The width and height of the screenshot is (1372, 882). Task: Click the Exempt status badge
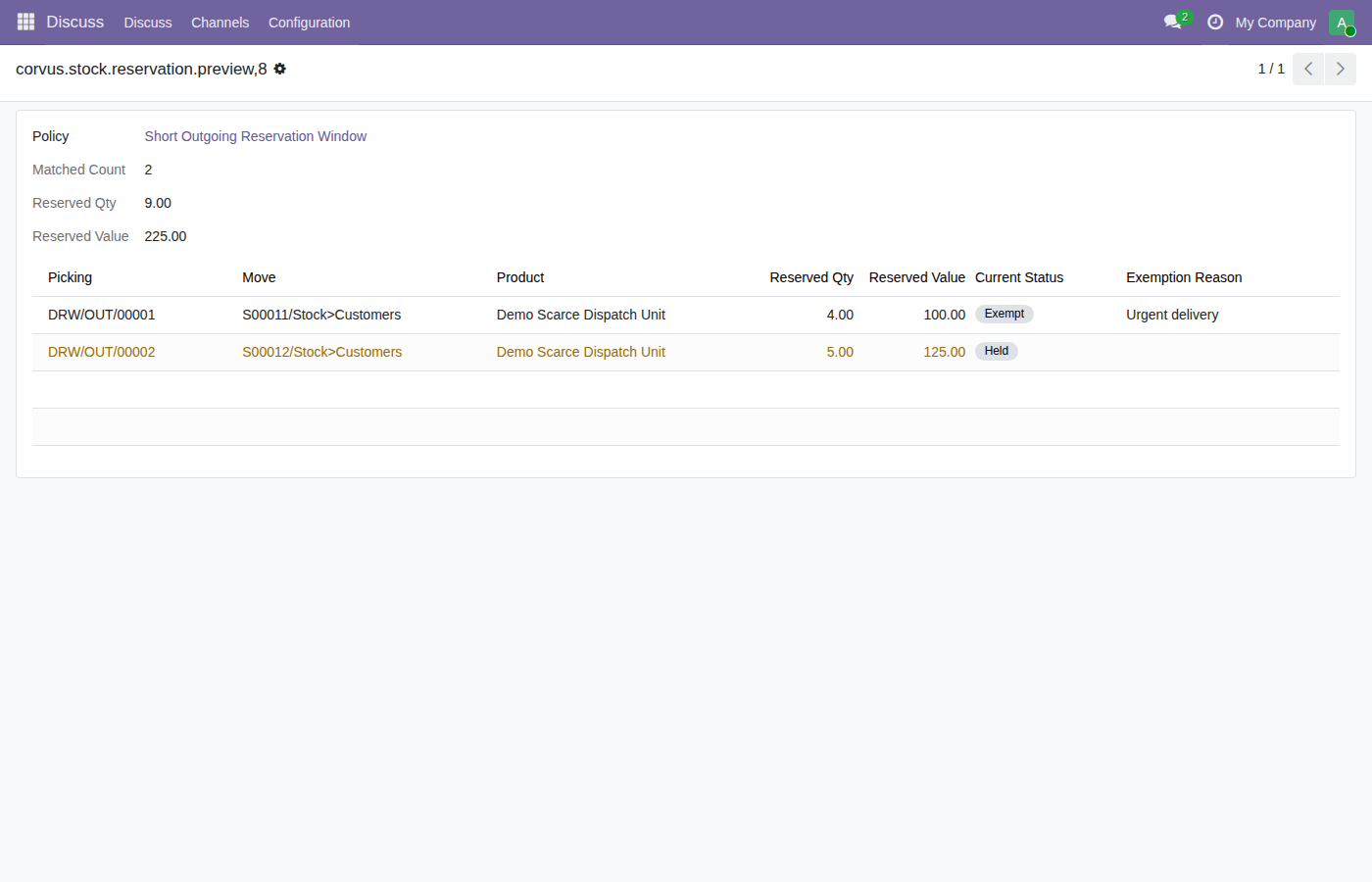[1004, 314]
